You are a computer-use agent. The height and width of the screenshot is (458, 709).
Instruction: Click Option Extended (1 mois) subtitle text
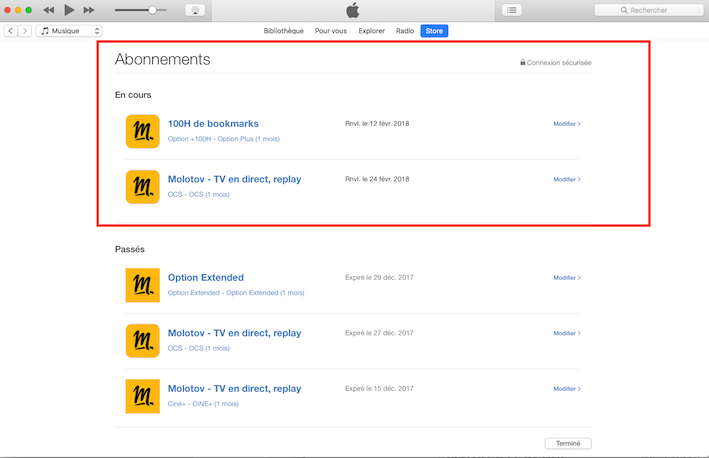pyautogui.click(x=236, y=293)
